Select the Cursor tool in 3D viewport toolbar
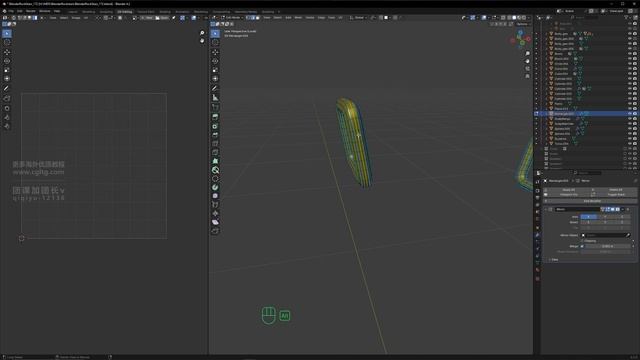The height and width of the screenshot is (360, 640). coord(215,42)
